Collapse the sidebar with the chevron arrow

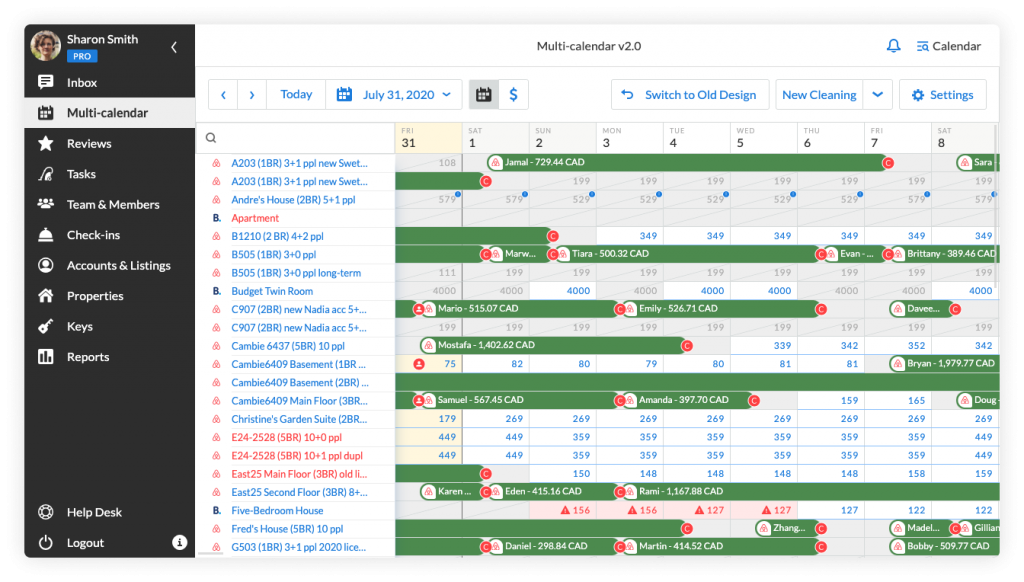[x=172, y=46]
